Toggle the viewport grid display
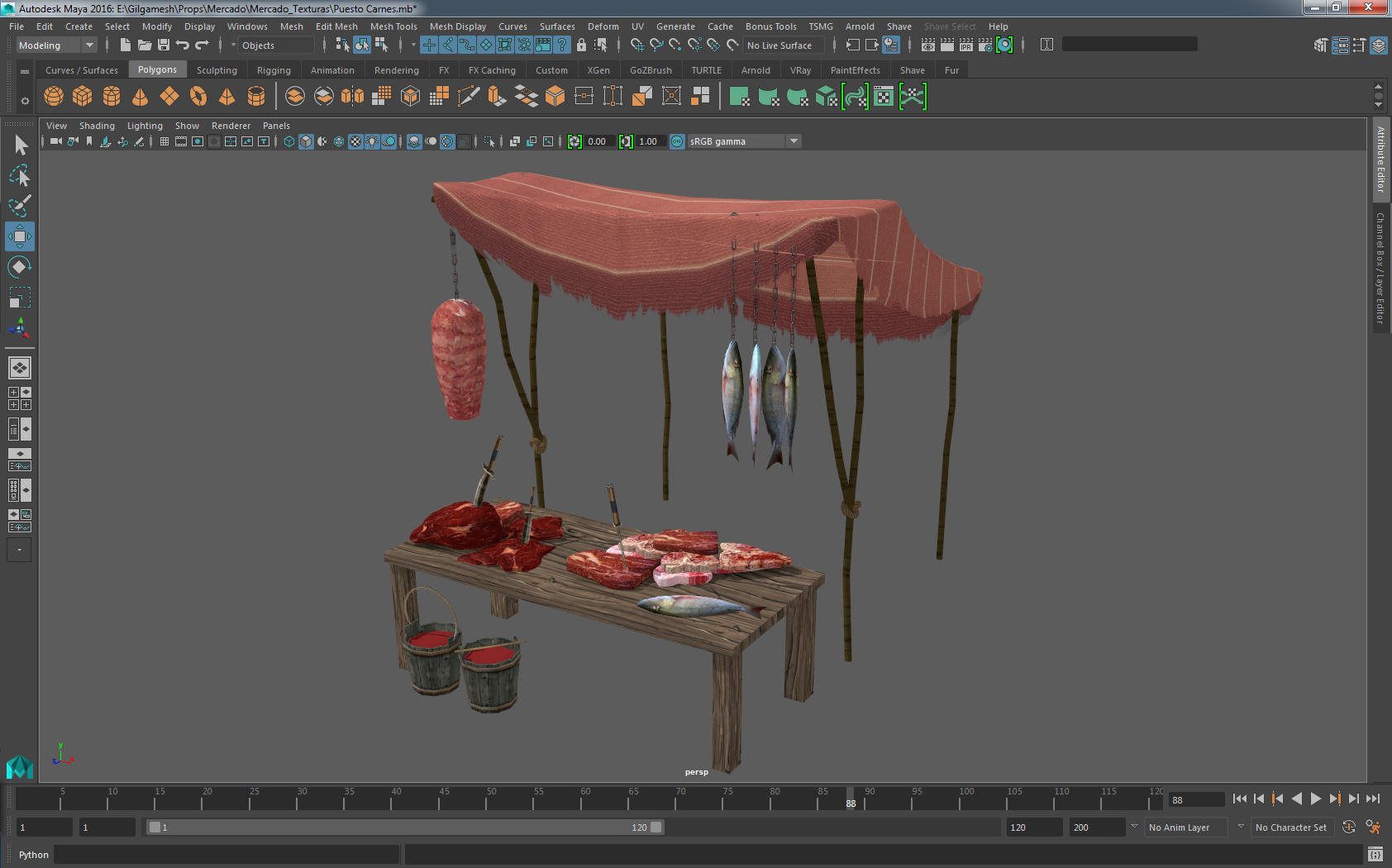Viewport: 1392px width, 868px height. click(x=164, y=141)
